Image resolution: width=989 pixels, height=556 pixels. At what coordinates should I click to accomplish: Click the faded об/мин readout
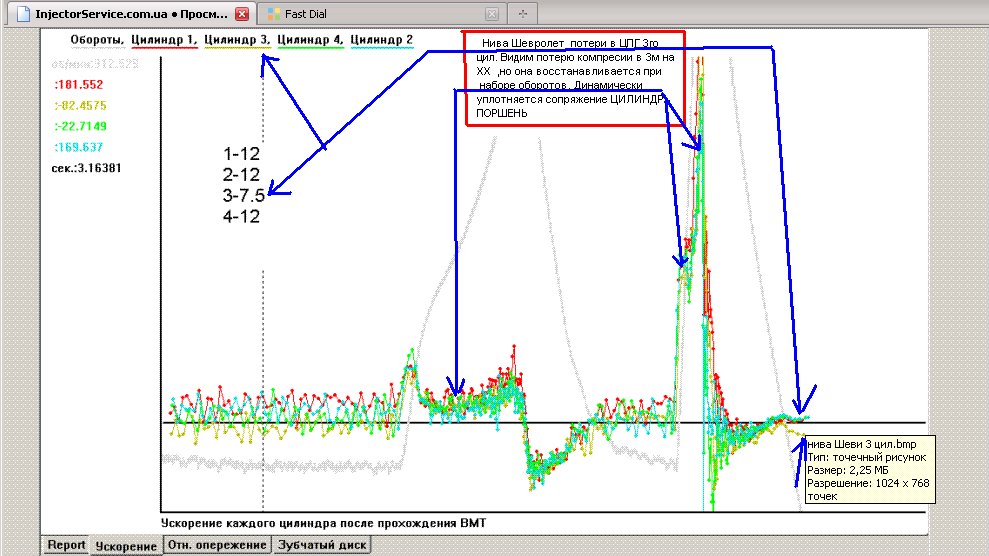(x=95, y=64)
